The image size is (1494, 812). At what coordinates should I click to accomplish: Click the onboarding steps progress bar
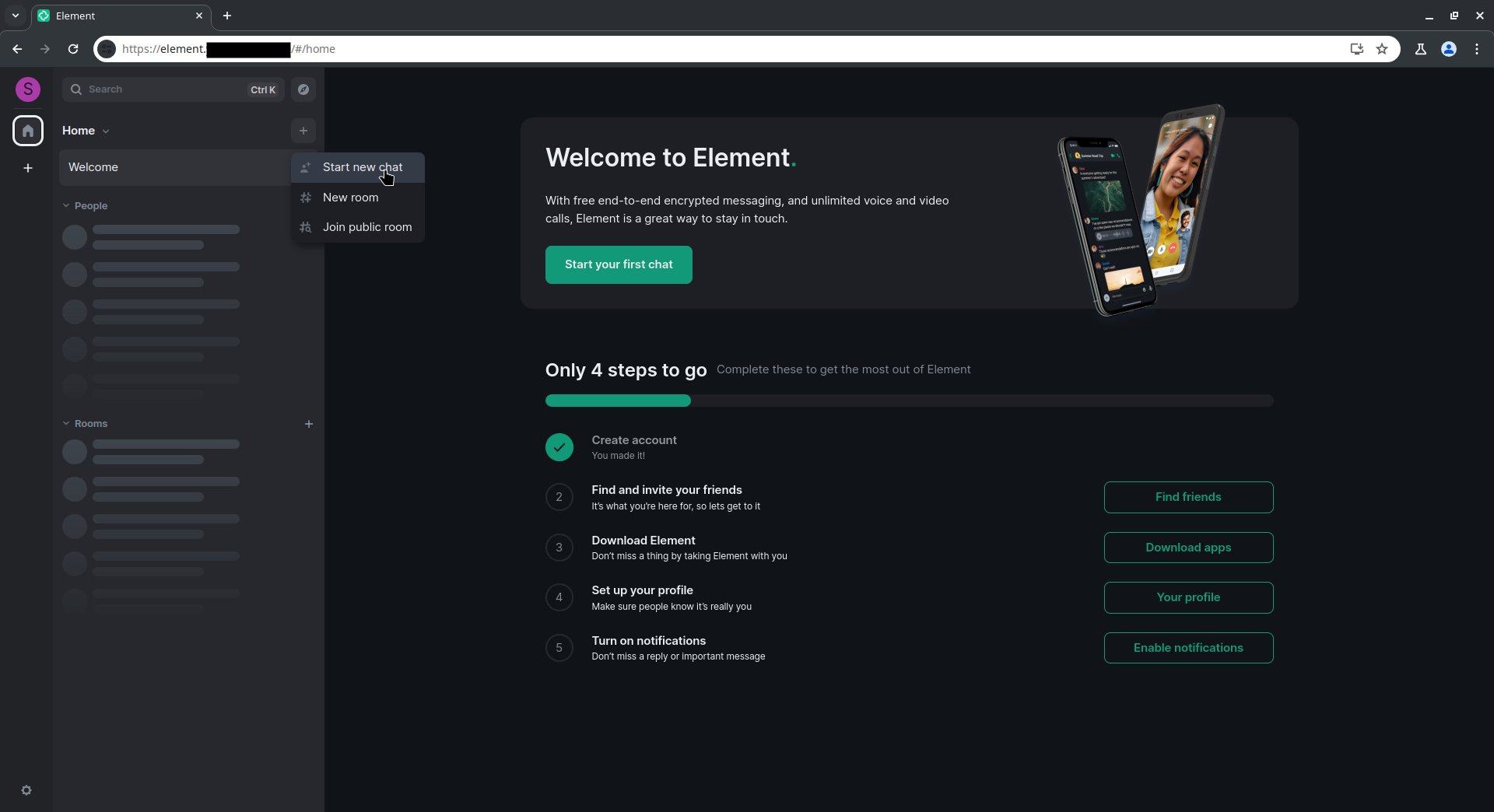[909, 401]
